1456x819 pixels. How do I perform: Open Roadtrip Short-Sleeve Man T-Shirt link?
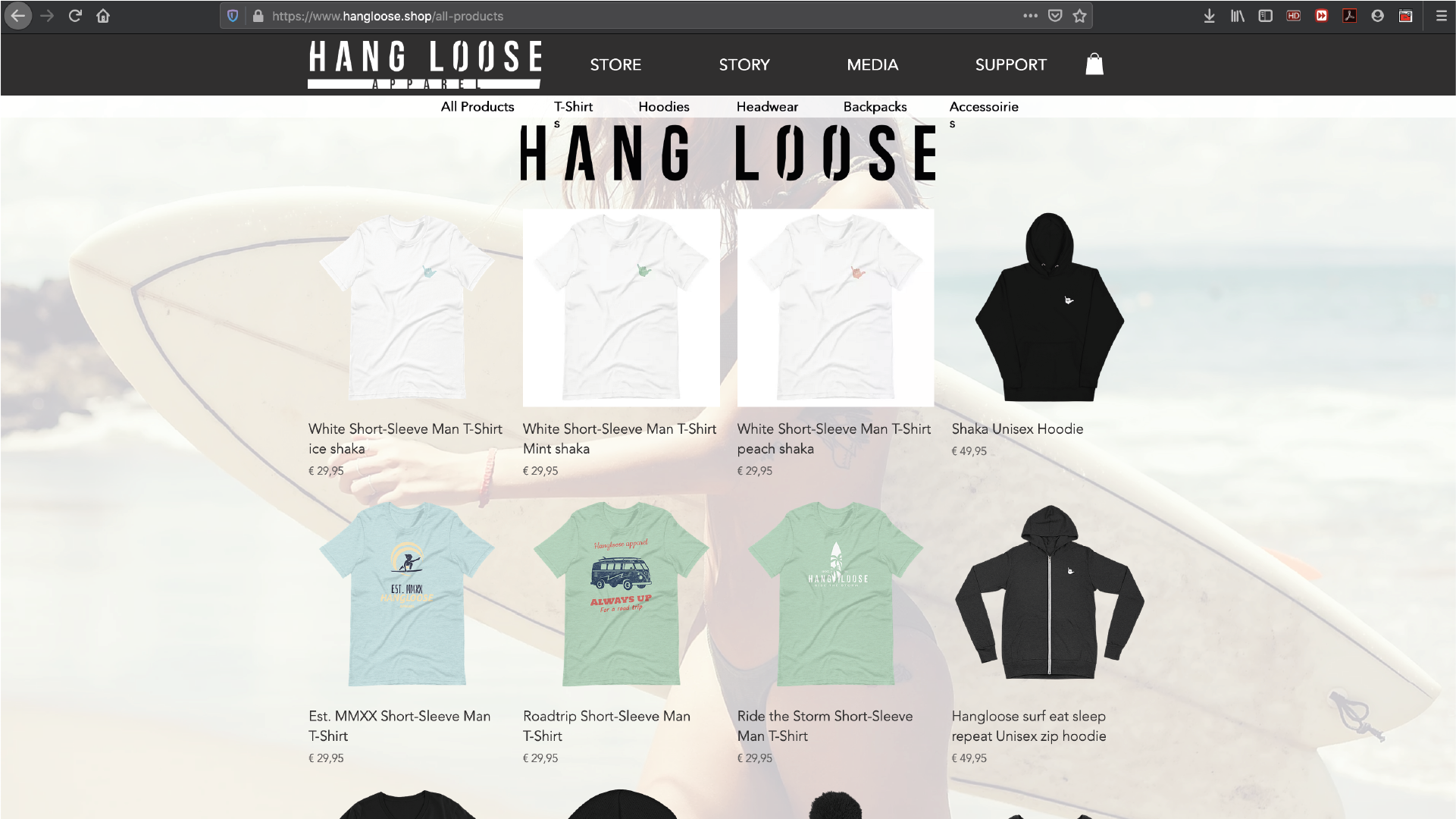606,726
